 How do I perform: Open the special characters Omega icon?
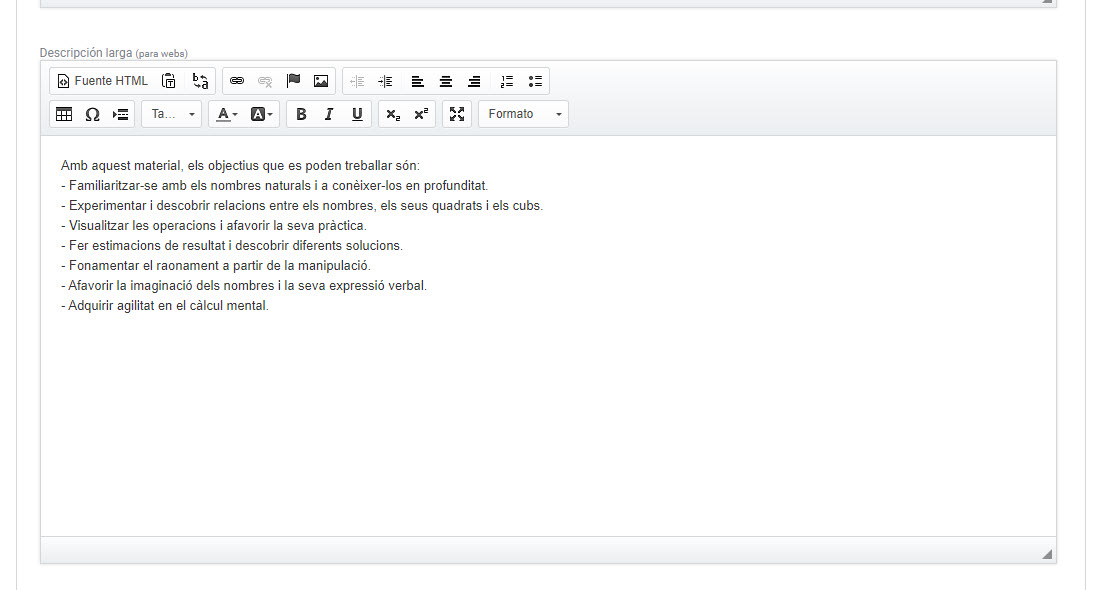point(92,114)
